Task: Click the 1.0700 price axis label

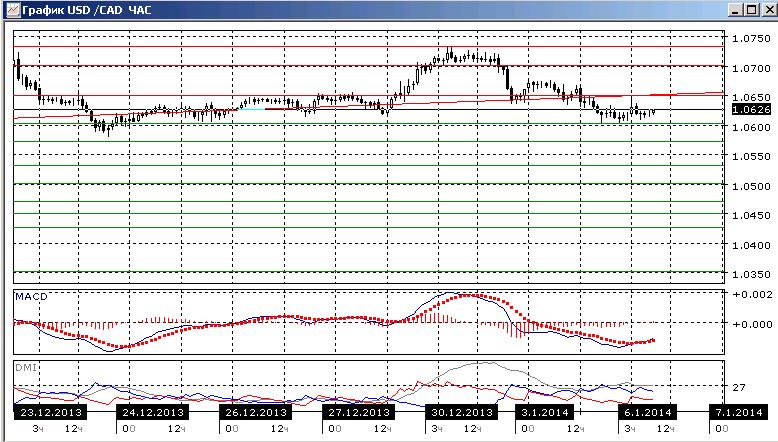Action: click(x=751, y=68)
